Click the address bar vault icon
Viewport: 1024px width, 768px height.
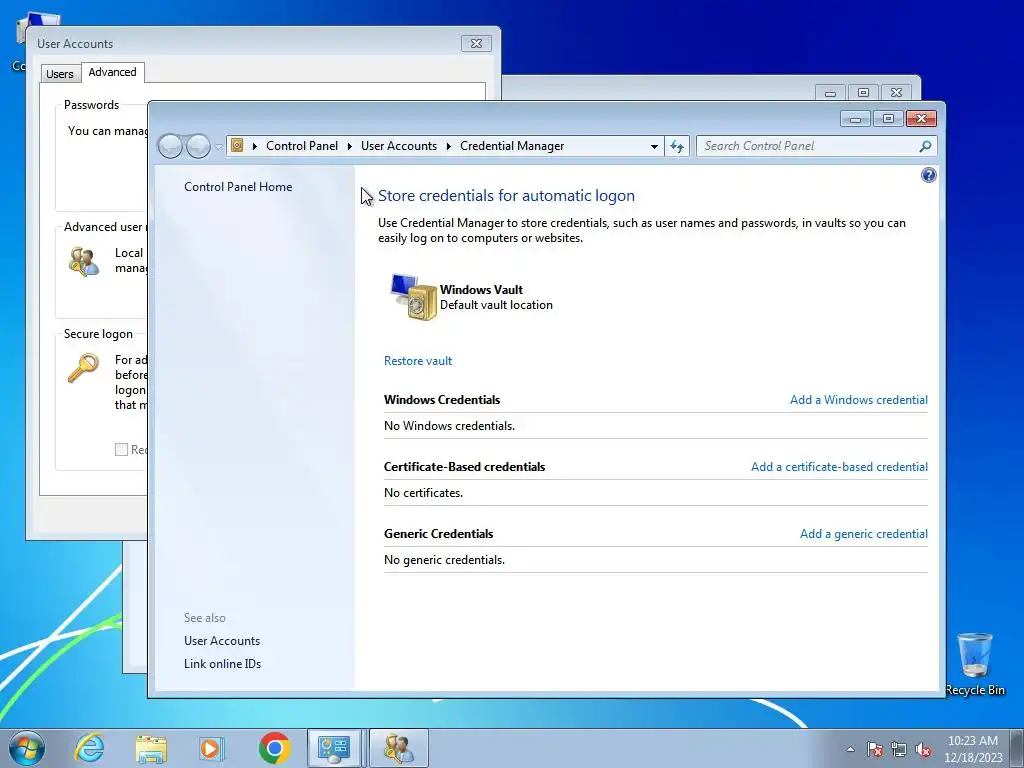click(238, 146)
